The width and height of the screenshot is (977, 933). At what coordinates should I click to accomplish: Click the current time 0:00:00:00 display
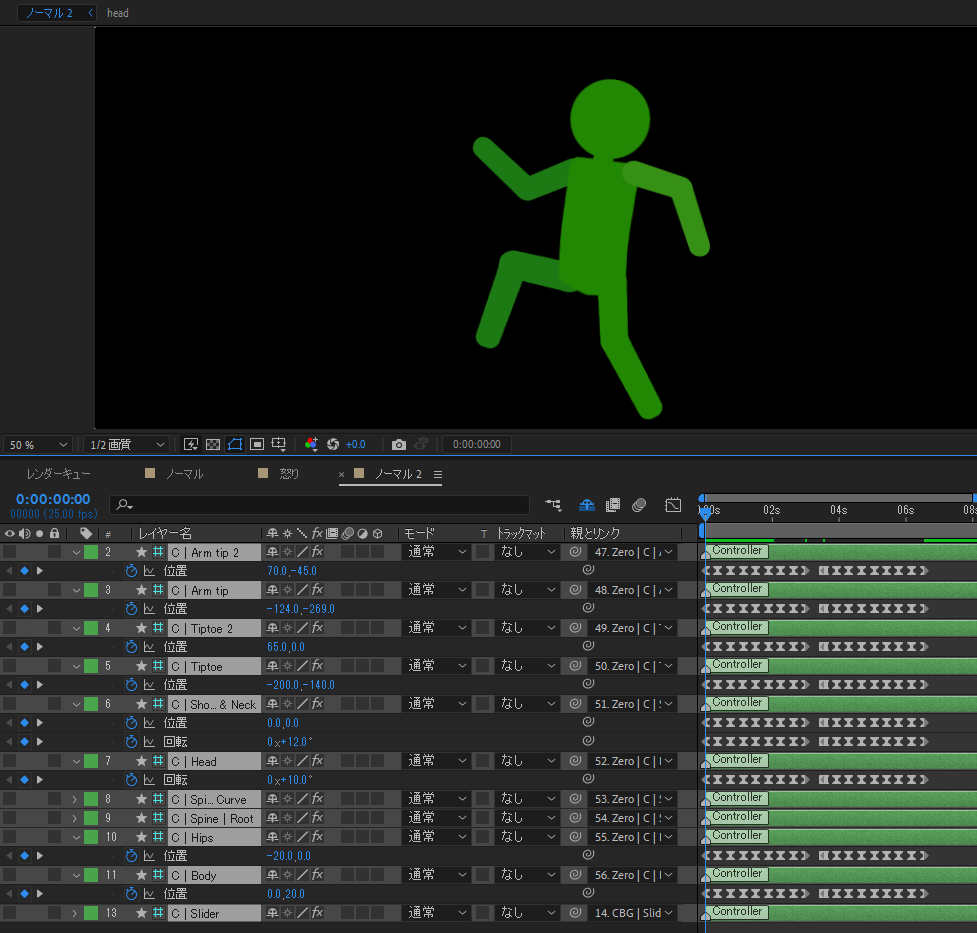[53, 499]
